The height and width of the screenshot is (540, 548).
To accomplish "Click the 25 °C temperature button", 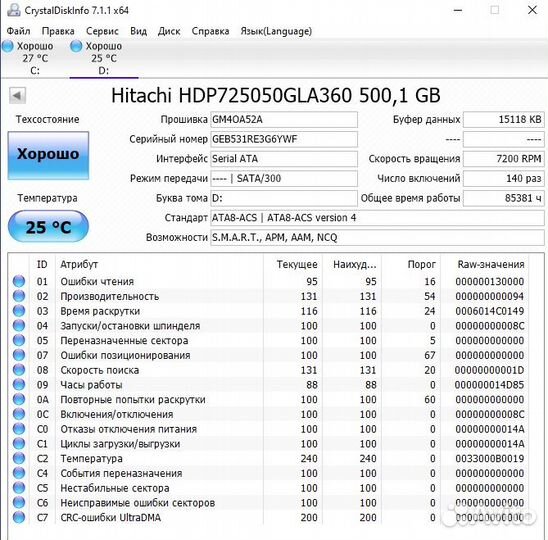I will (x=48, y=226).
